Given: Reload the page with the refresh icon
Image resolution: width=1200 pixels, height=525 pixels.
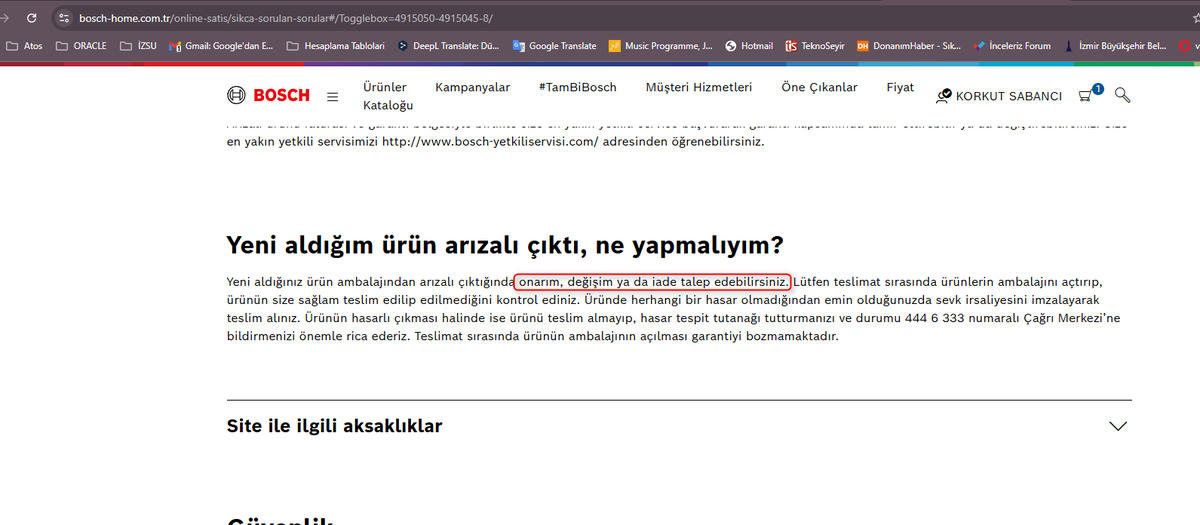Looking at the screenshot, I should (x=32, y=19).
